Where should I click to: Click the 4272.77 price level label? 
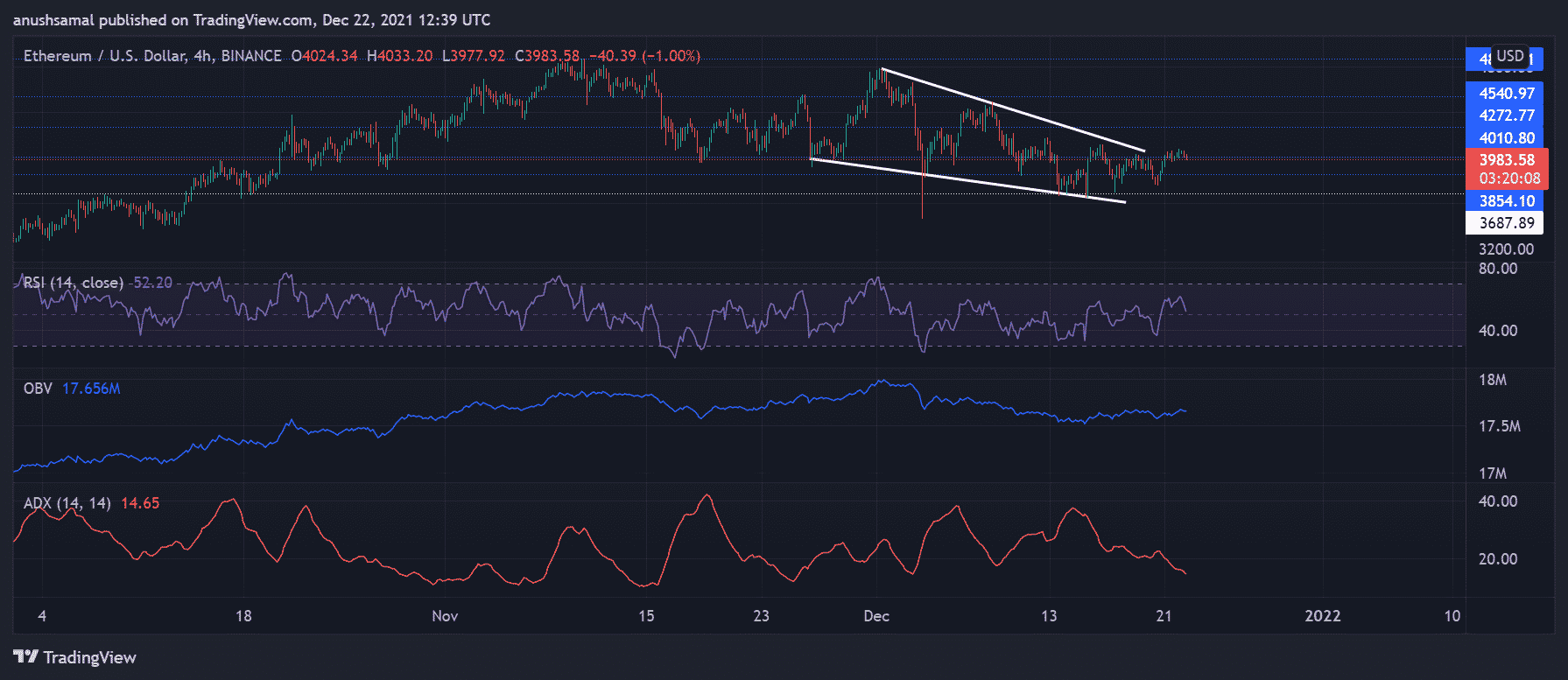coord(1506,116)
